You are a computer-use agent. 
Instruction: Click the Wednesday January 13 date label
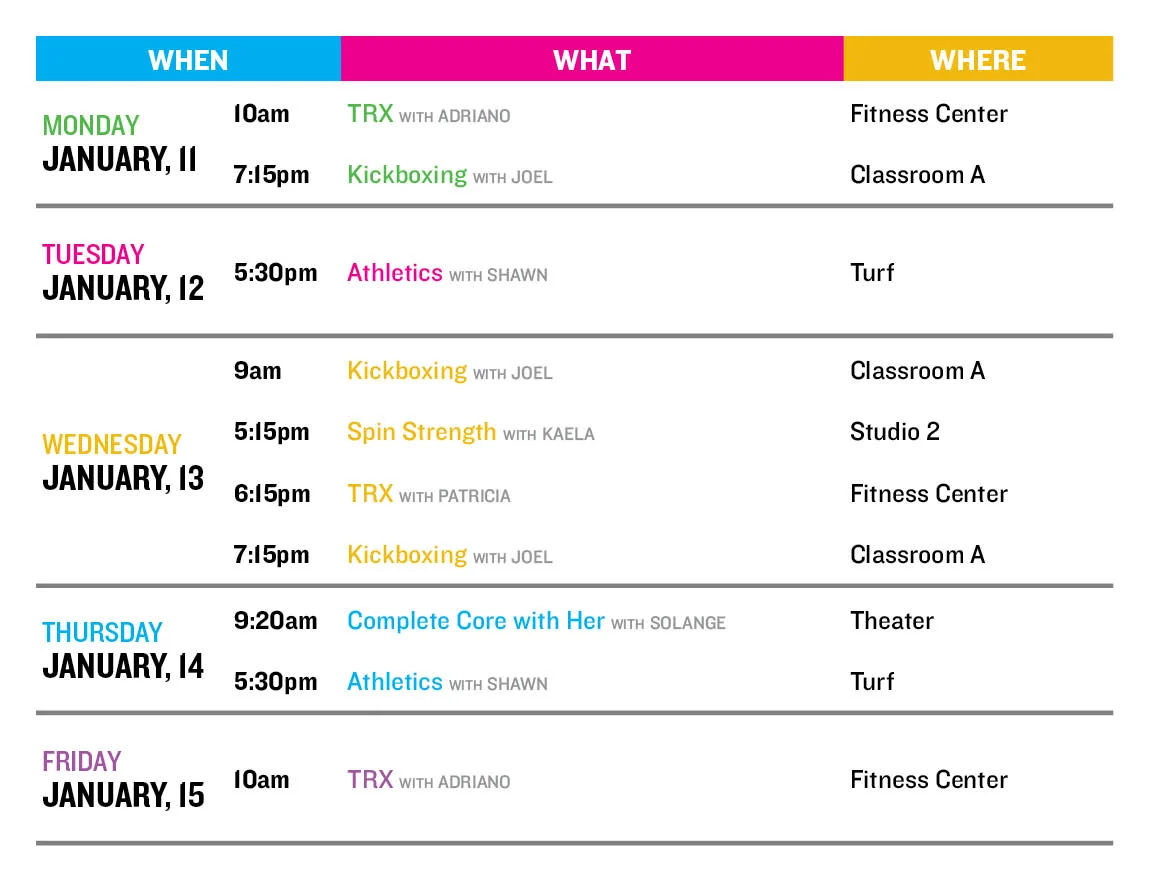coord(123,462)
